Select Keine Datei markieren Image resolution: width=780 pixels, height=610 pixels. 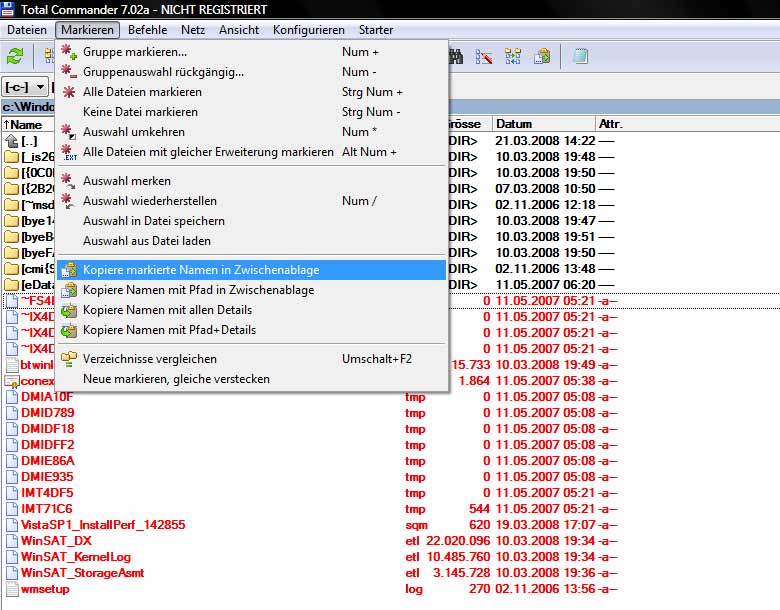click(x=251, y=112)
